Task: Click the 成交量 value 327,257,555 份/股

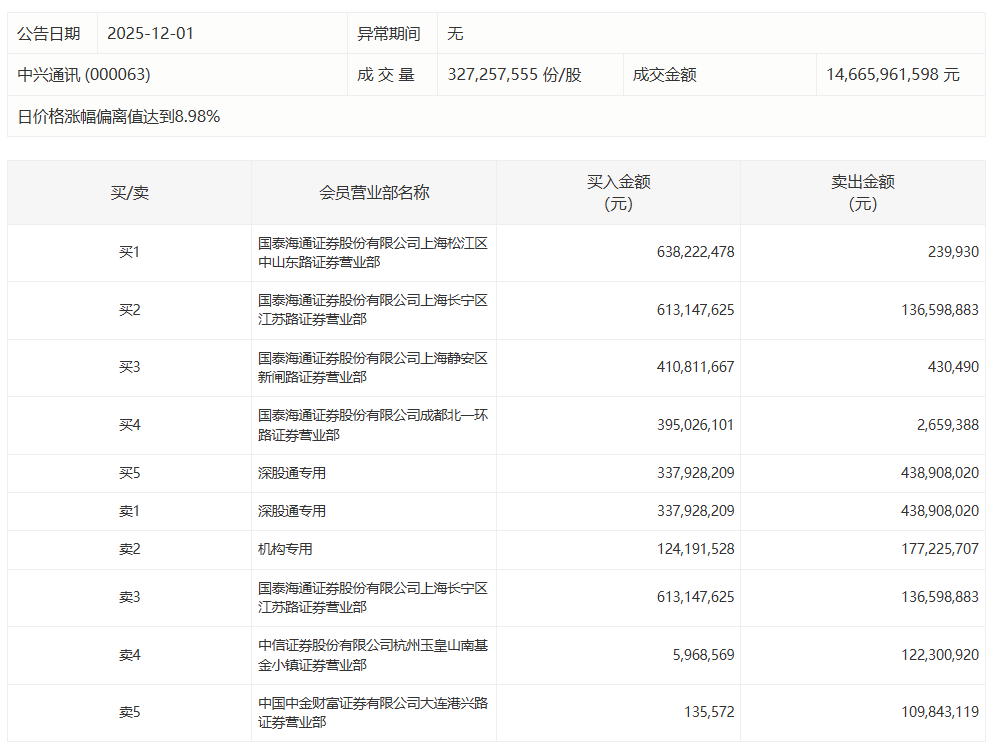Action: pos(514,75)
